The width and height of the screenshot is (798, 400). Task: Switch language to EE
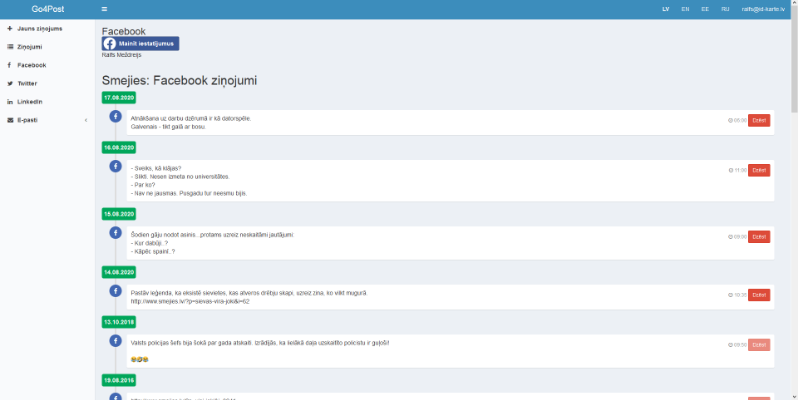tap(705, 9)
